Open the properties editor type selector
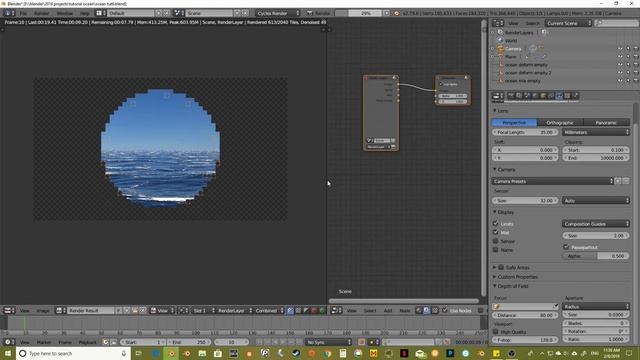 pos(498,96)
